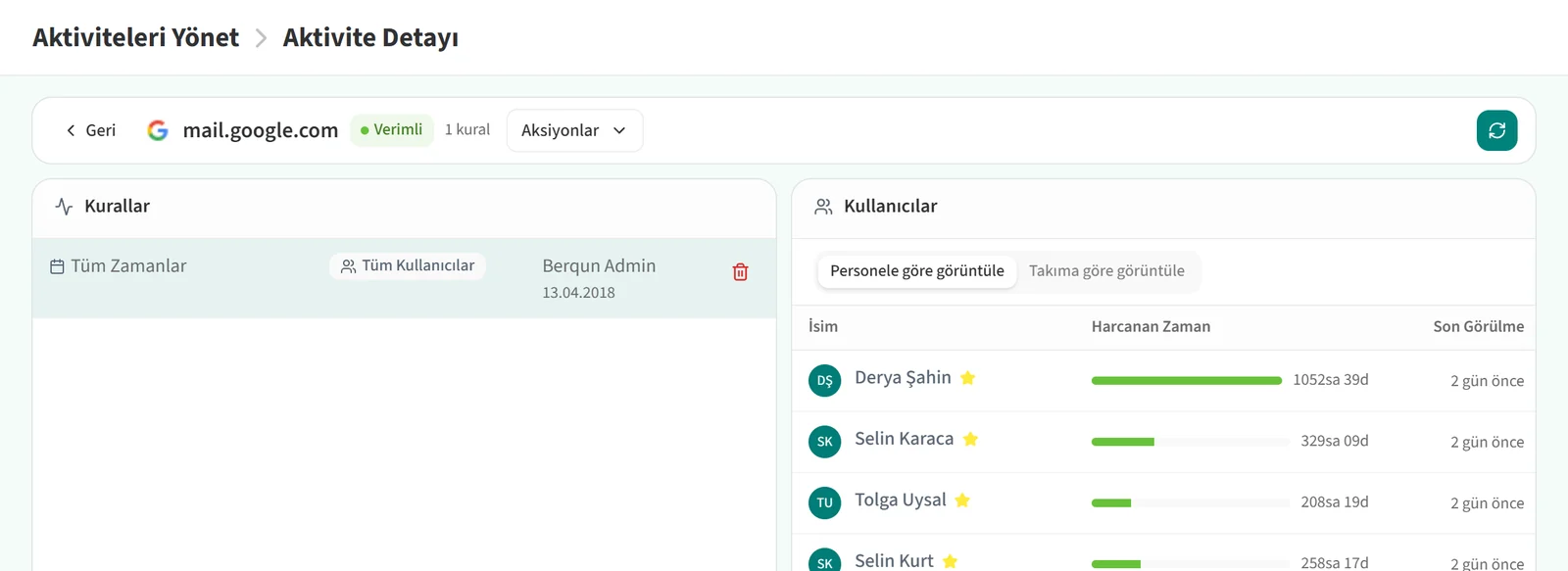This screenshot has height=571, width=1568.
Task: Click the star next to Selin Kurt
Action: click(x=950, y=561)
